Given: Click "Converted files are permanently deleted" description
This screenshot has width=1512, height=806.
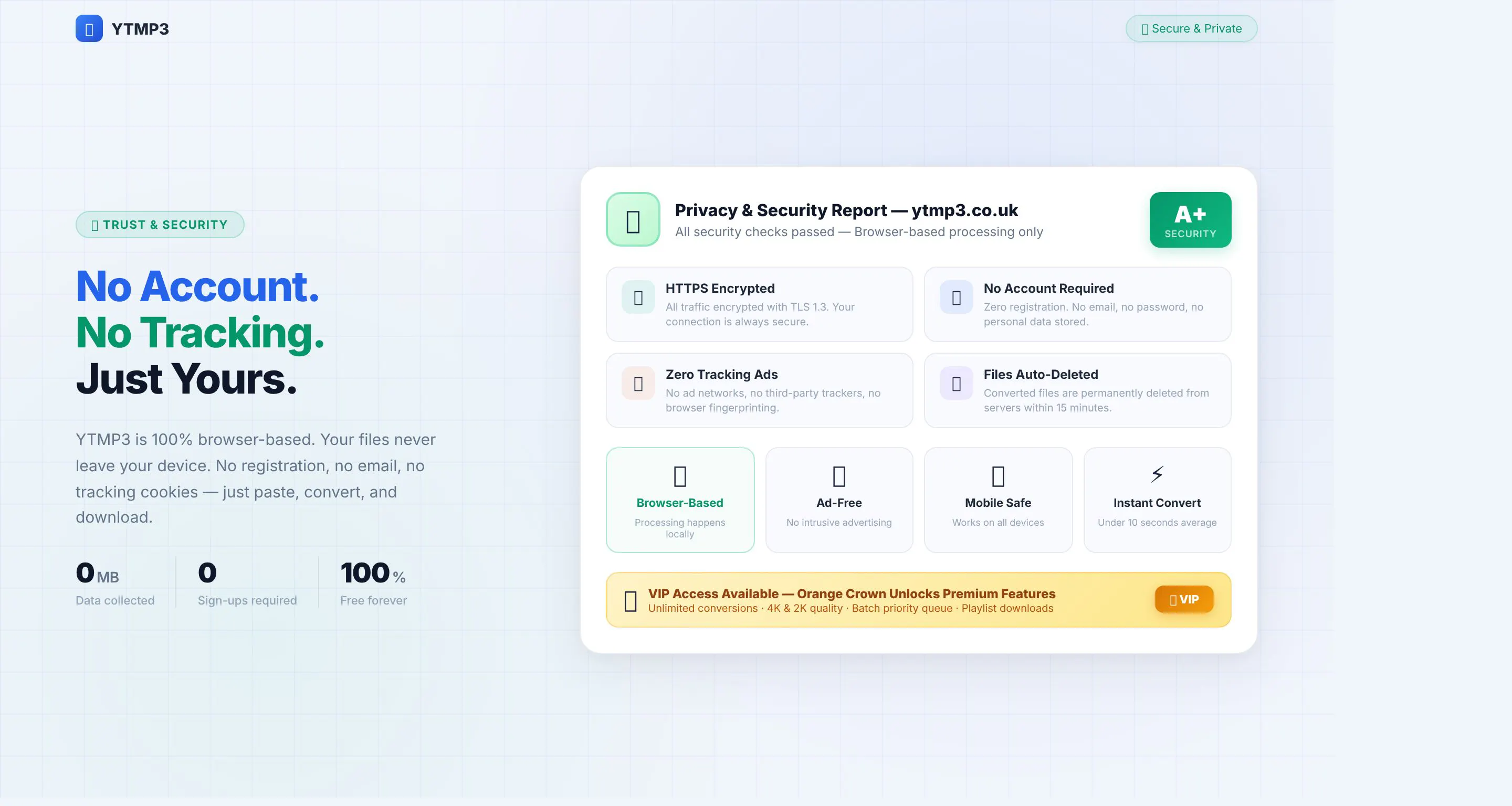Looking at the screenshot, I should coord(1096,400).
